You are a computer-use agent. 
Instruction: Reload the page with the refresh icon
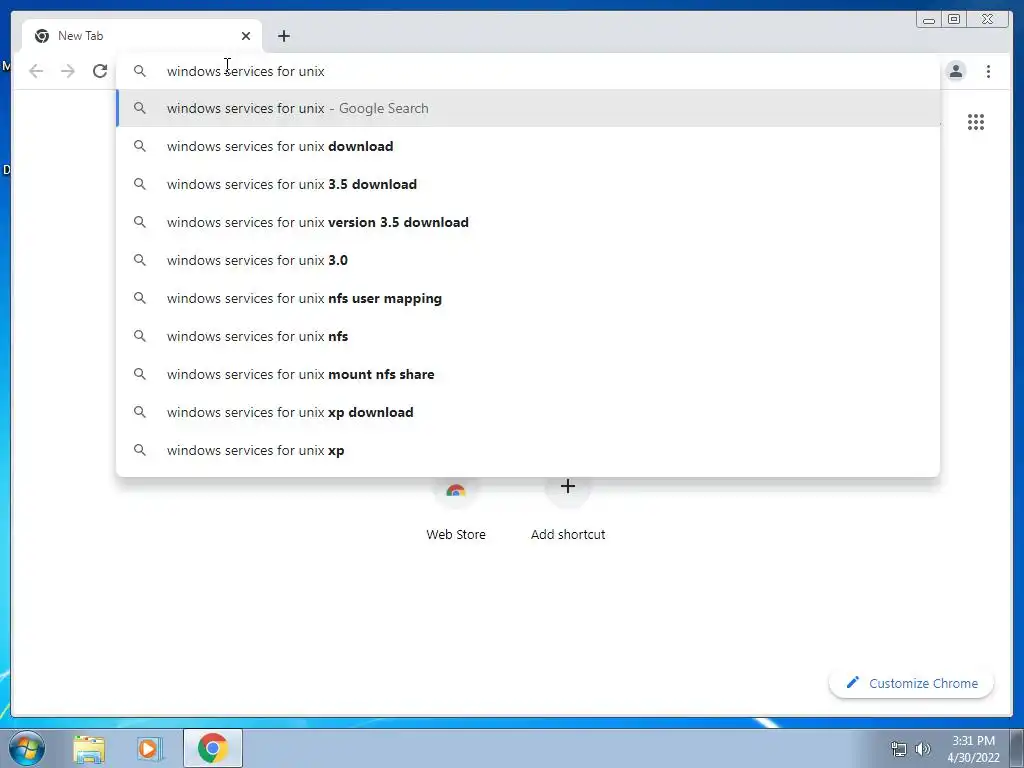tap(100, 71)
